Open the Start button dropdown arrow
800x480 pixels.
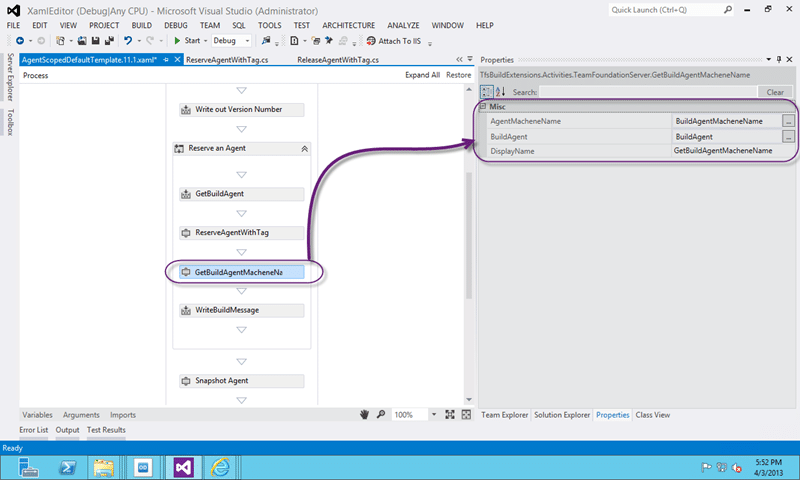click(x=206, y=41)
